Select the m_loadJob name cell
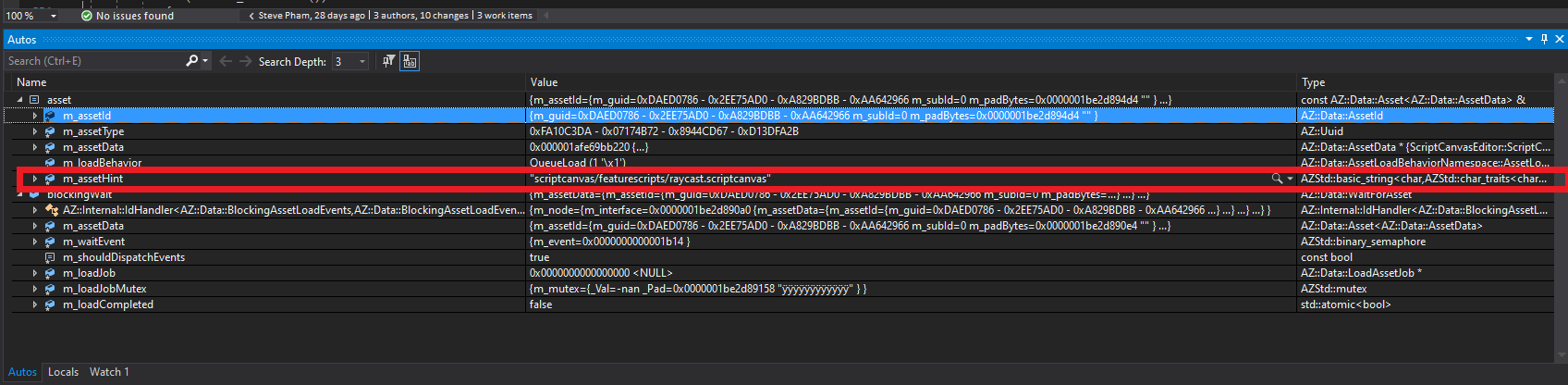The width and height of the screenshot is (1568, 385). [x=89, y=273]
